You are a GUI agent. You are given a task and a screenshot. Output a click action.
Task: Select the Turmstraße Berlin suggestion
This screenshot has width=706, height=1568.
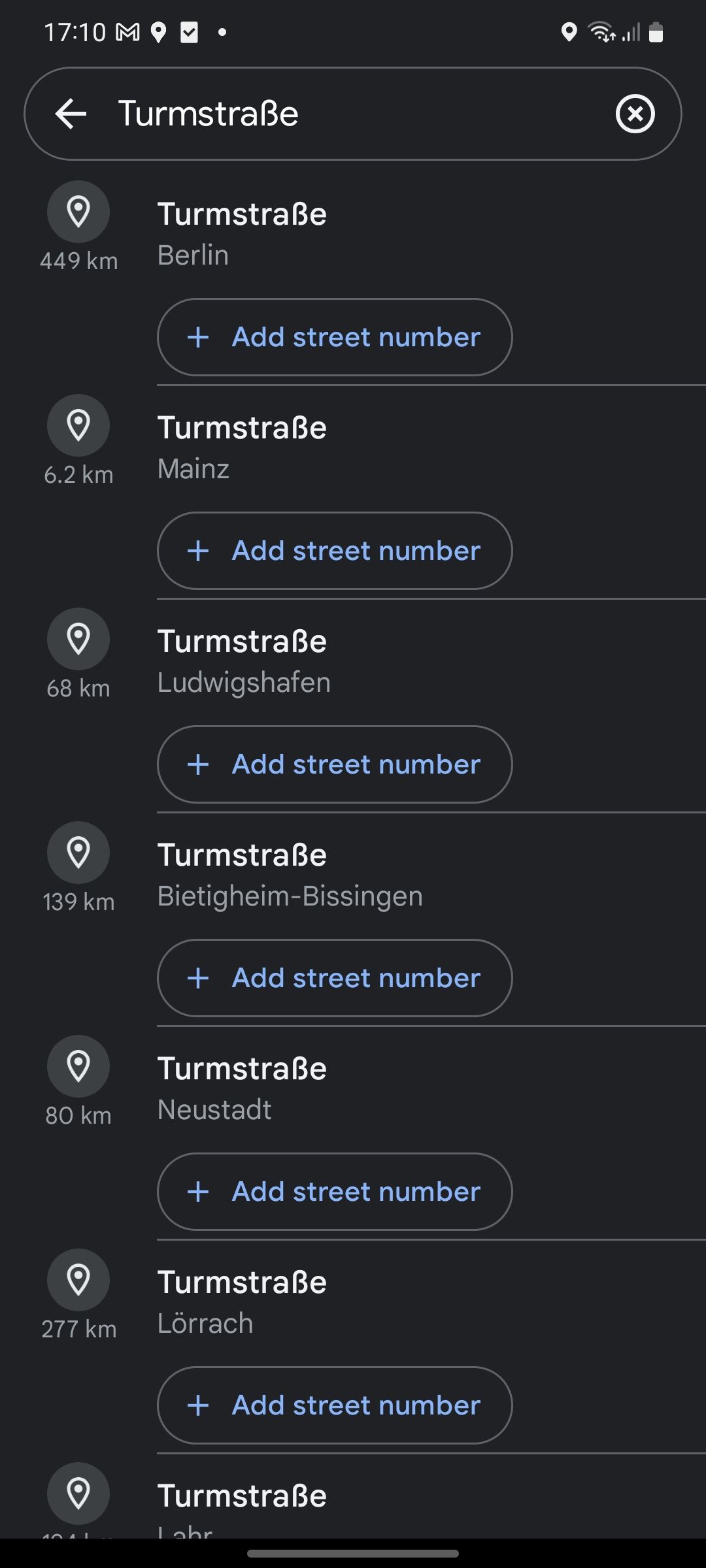pyautogui.click(x=242, y=233)
